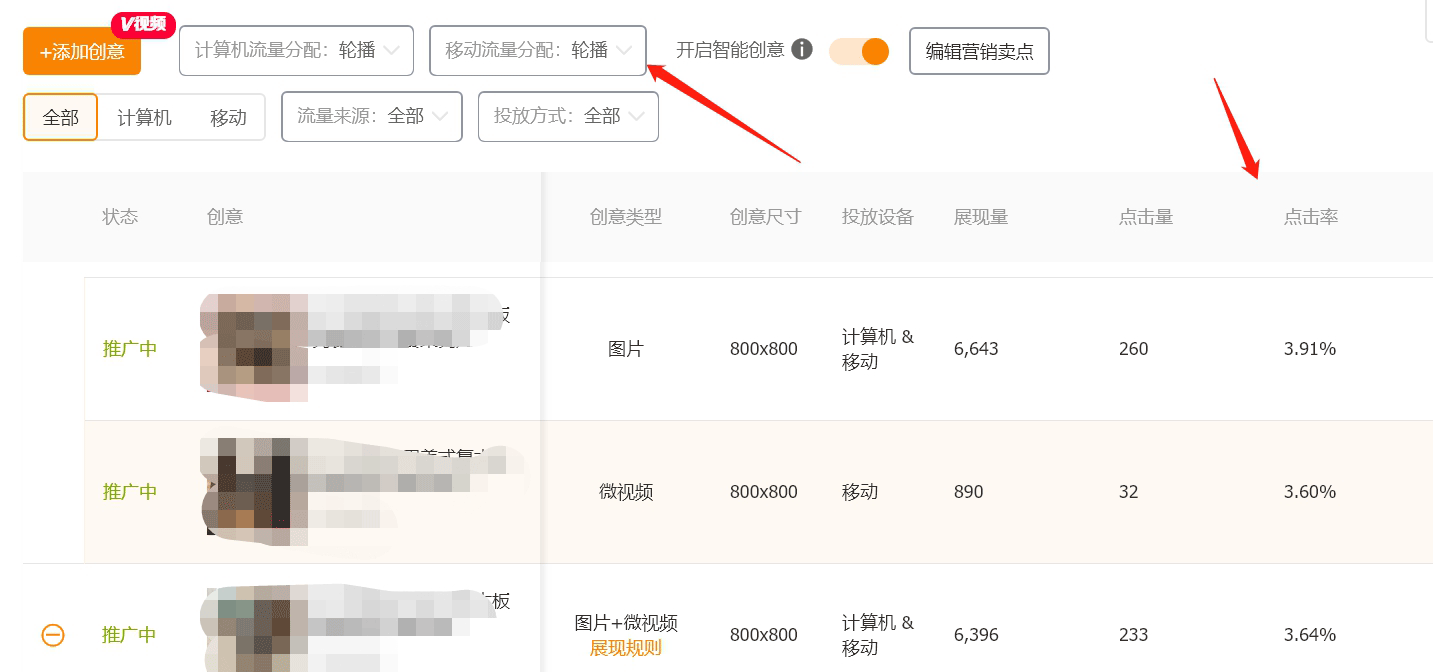Viewport: 1433px width, 672px height.
Task: Click the V视频 badge
Action: (x=143, y=24)
